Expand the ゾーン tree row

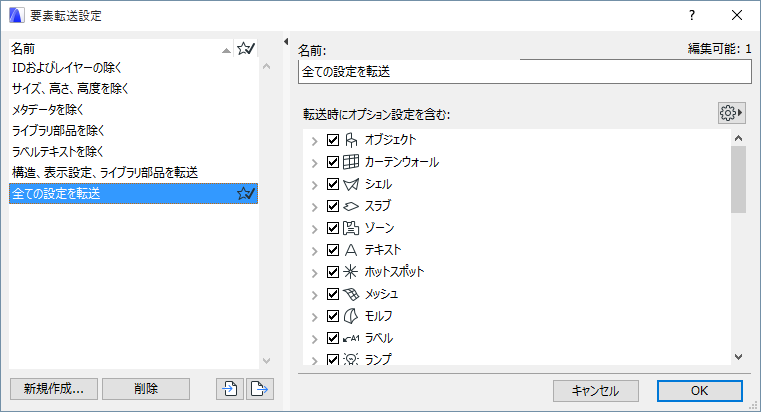tap(314, 229)
